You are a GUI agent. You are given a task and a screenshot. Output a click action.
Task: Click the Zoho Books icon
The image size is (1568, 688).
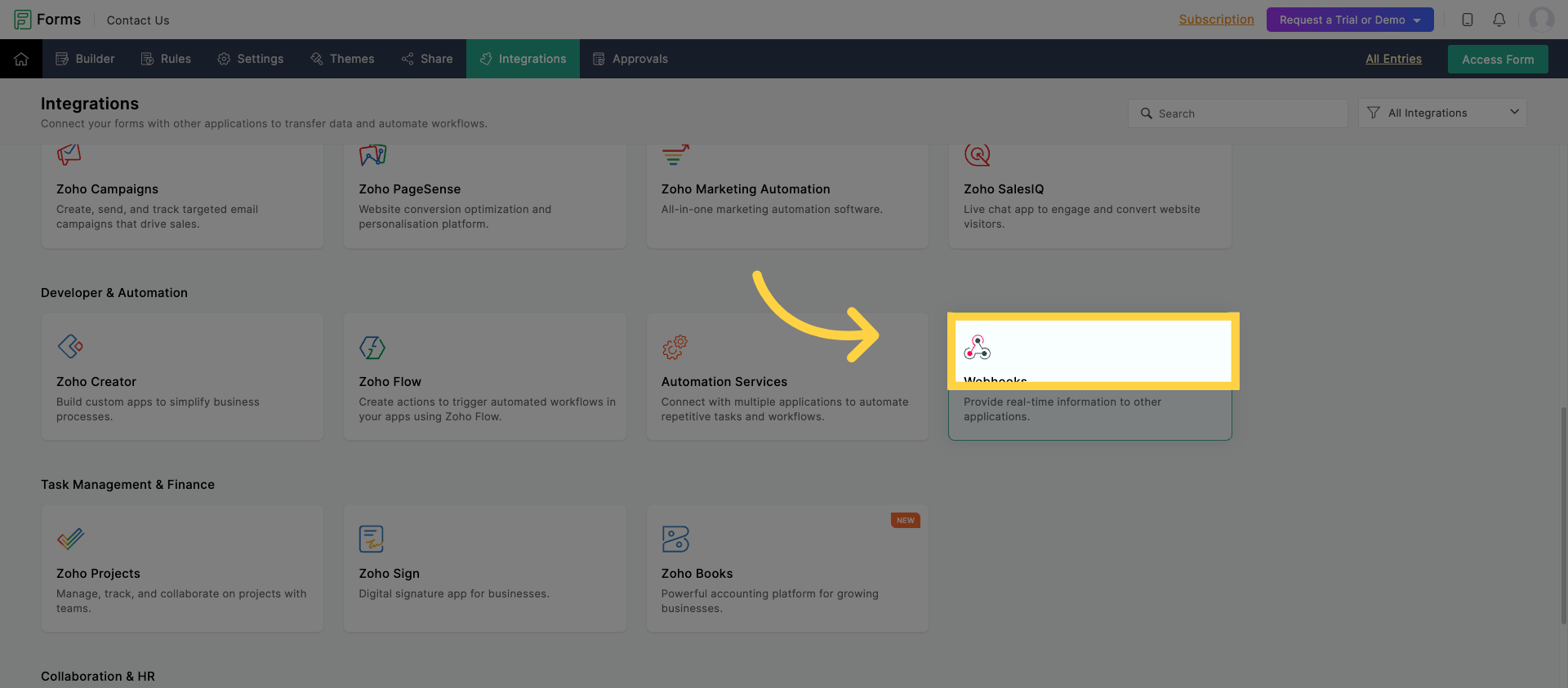tap(675, 539)
